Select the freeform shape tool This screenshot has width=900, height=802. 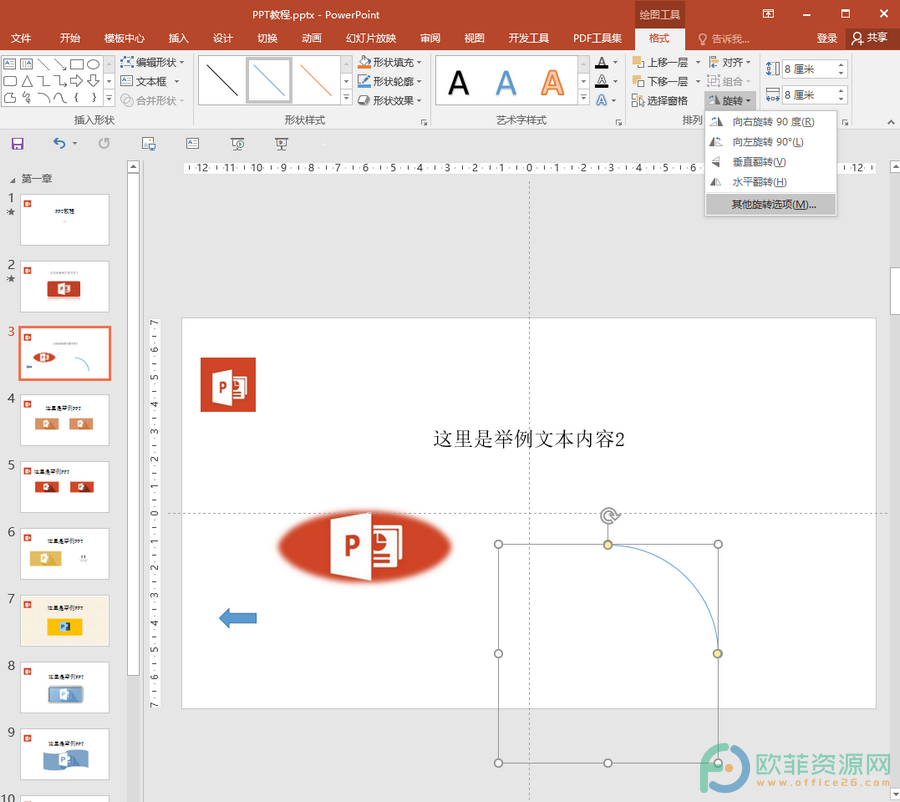[x=10, y=98]
